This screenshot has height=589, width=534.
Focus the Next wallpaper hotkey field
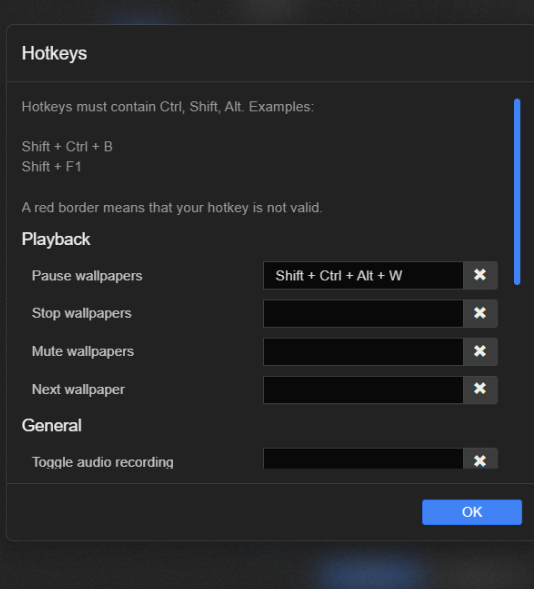coord(363,390)
